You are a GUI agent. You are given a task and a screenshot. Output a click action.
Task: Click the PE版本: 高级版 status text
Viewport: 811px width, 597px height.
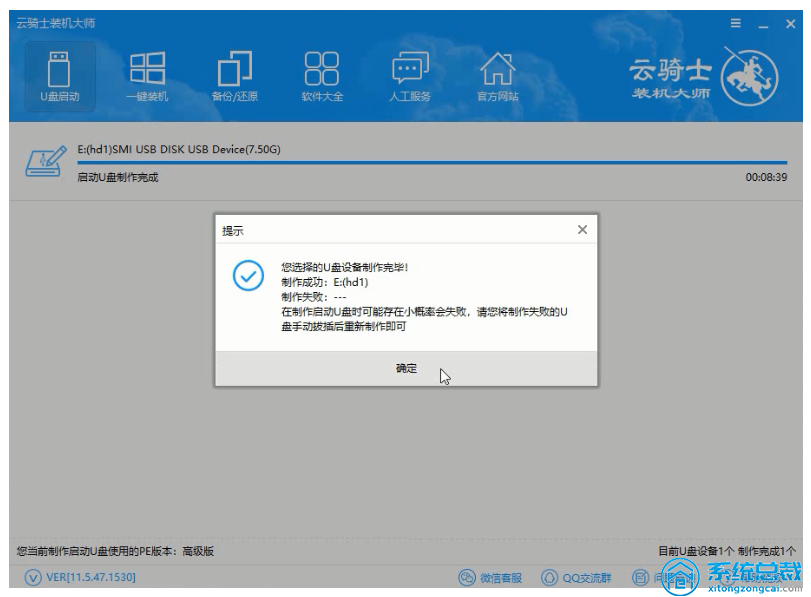(x=115, y=551)
